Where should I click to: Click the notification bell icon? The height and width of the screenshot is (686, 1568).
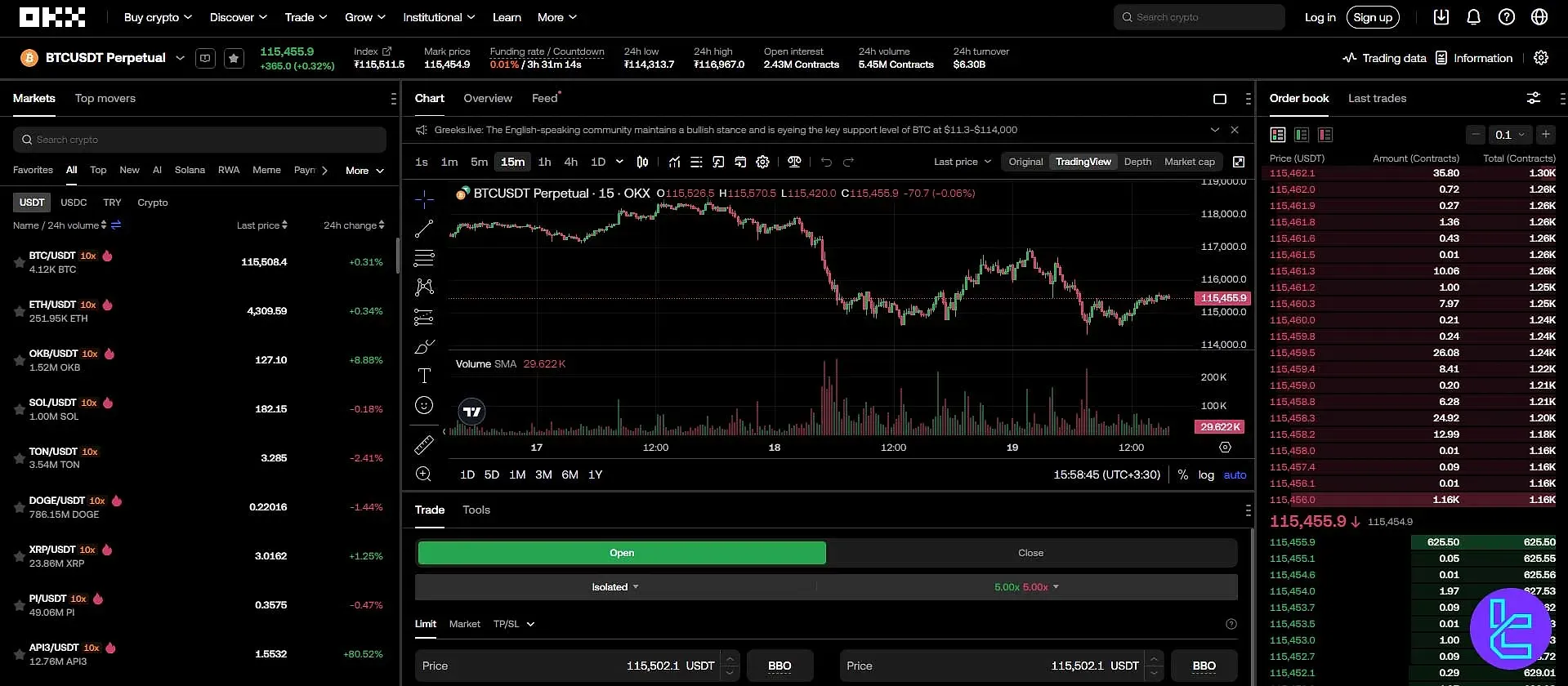coord(1473,17)
